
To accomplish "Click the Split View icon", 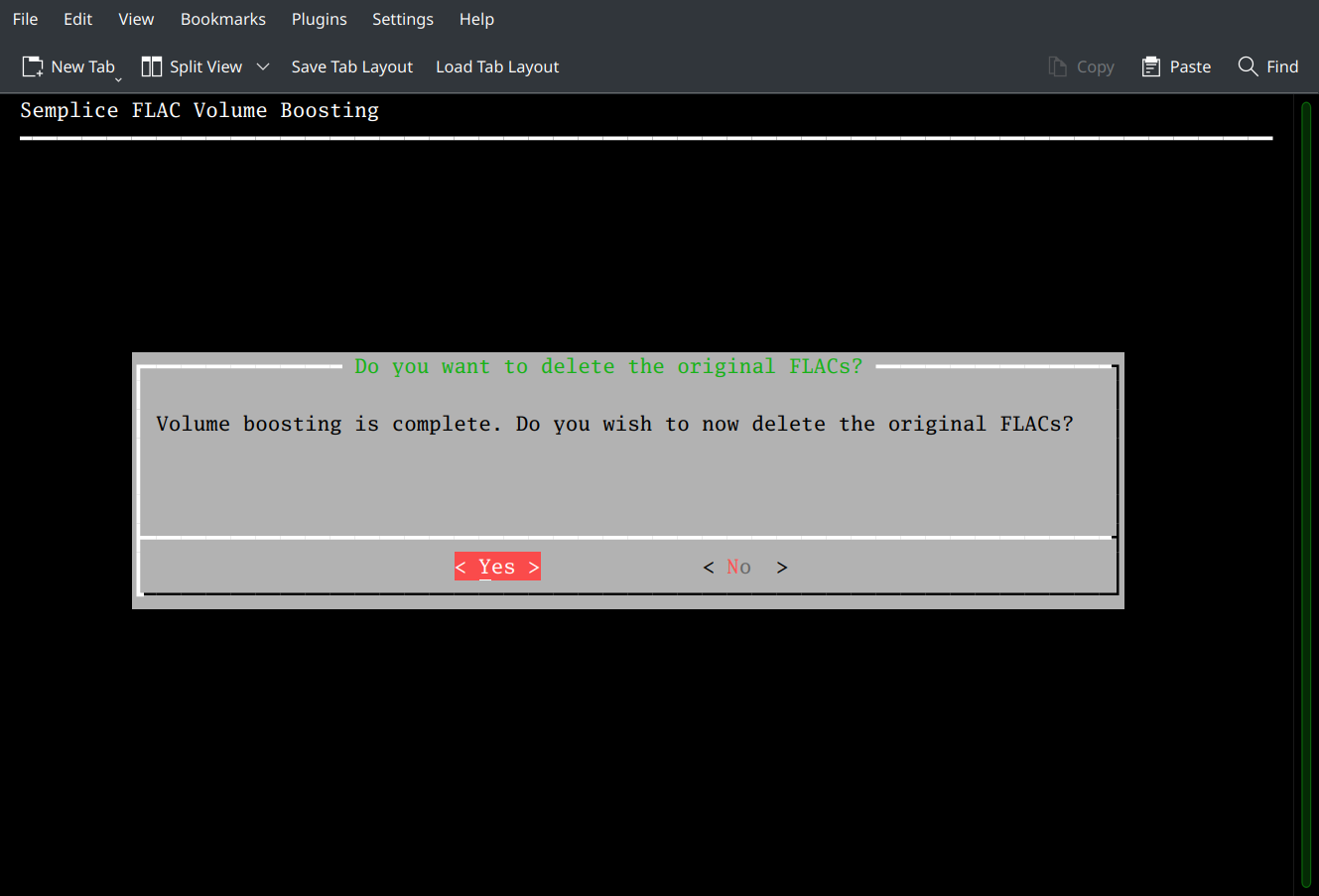I will click(x=152, y=65).
